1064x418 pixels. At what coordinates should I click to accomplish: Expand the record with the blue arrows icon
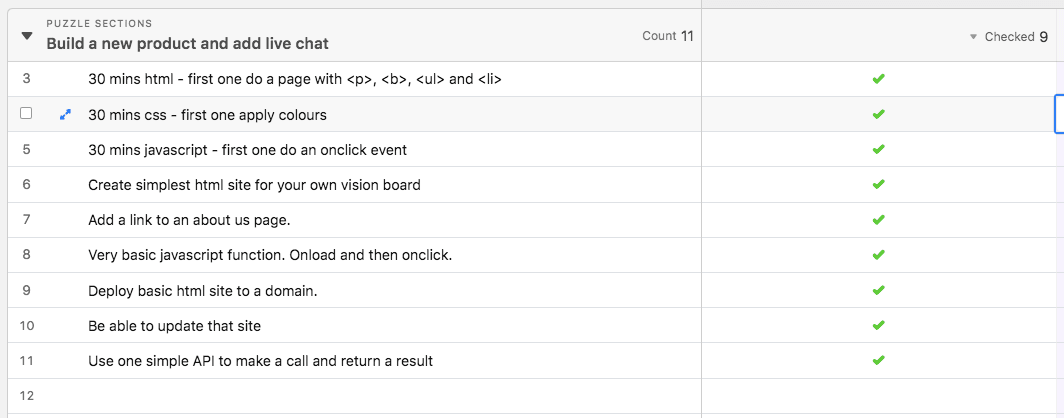coord(66,115)
